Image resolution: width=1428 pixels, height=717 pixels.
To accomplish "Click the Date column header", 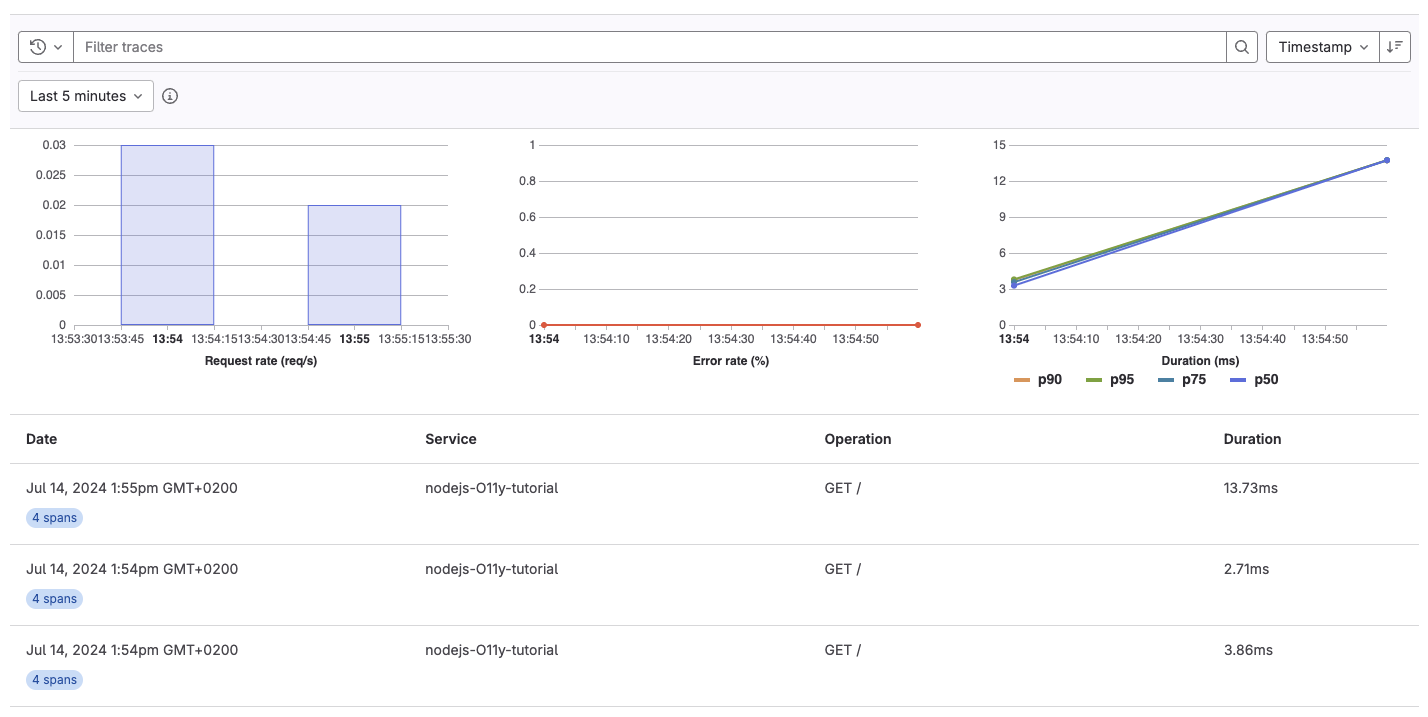I will coord(41,439).
